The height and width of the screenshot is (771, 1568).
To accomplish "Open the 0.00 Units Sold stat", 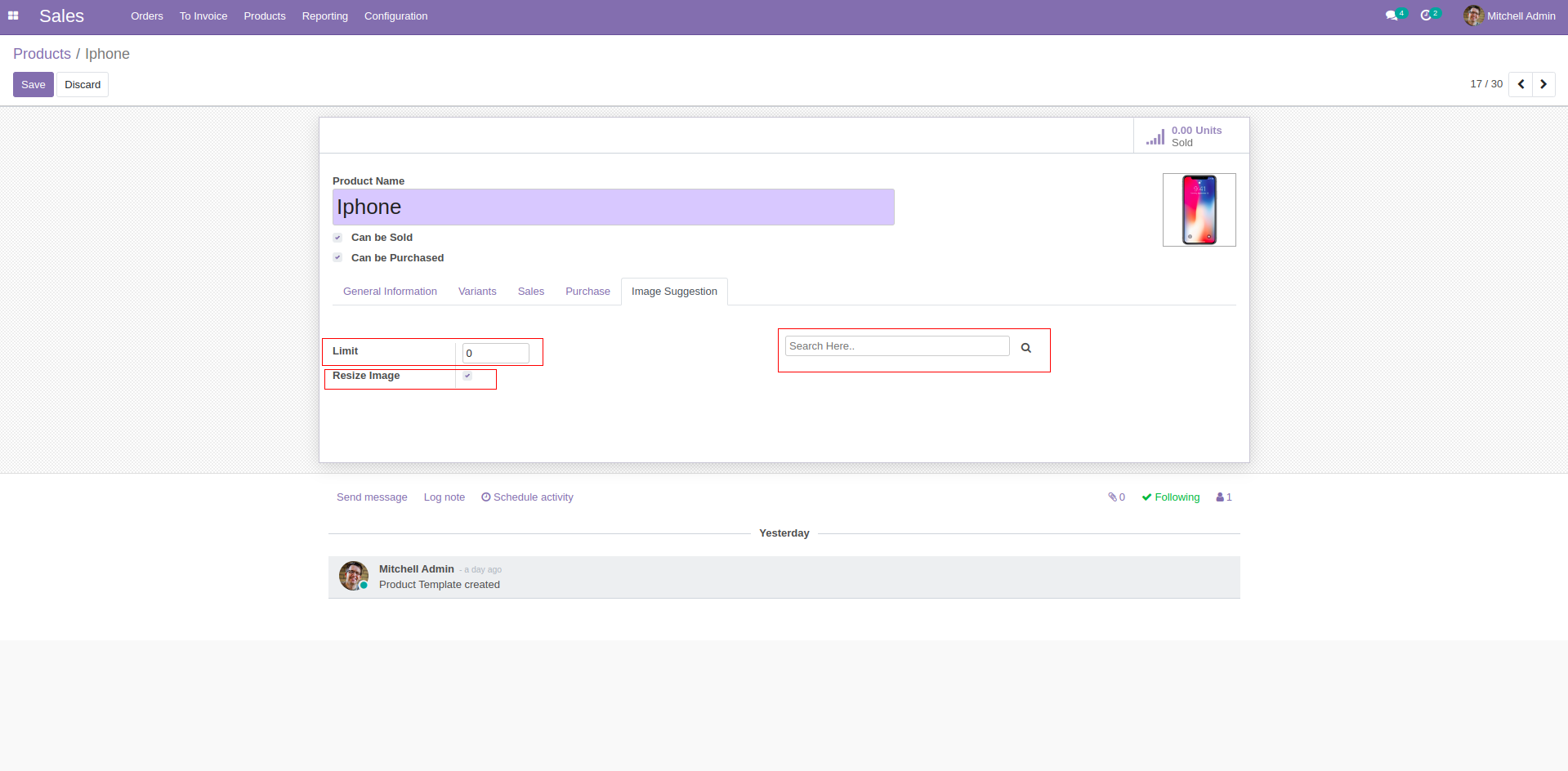I will pyautogui.click(x=1191, y=136).
